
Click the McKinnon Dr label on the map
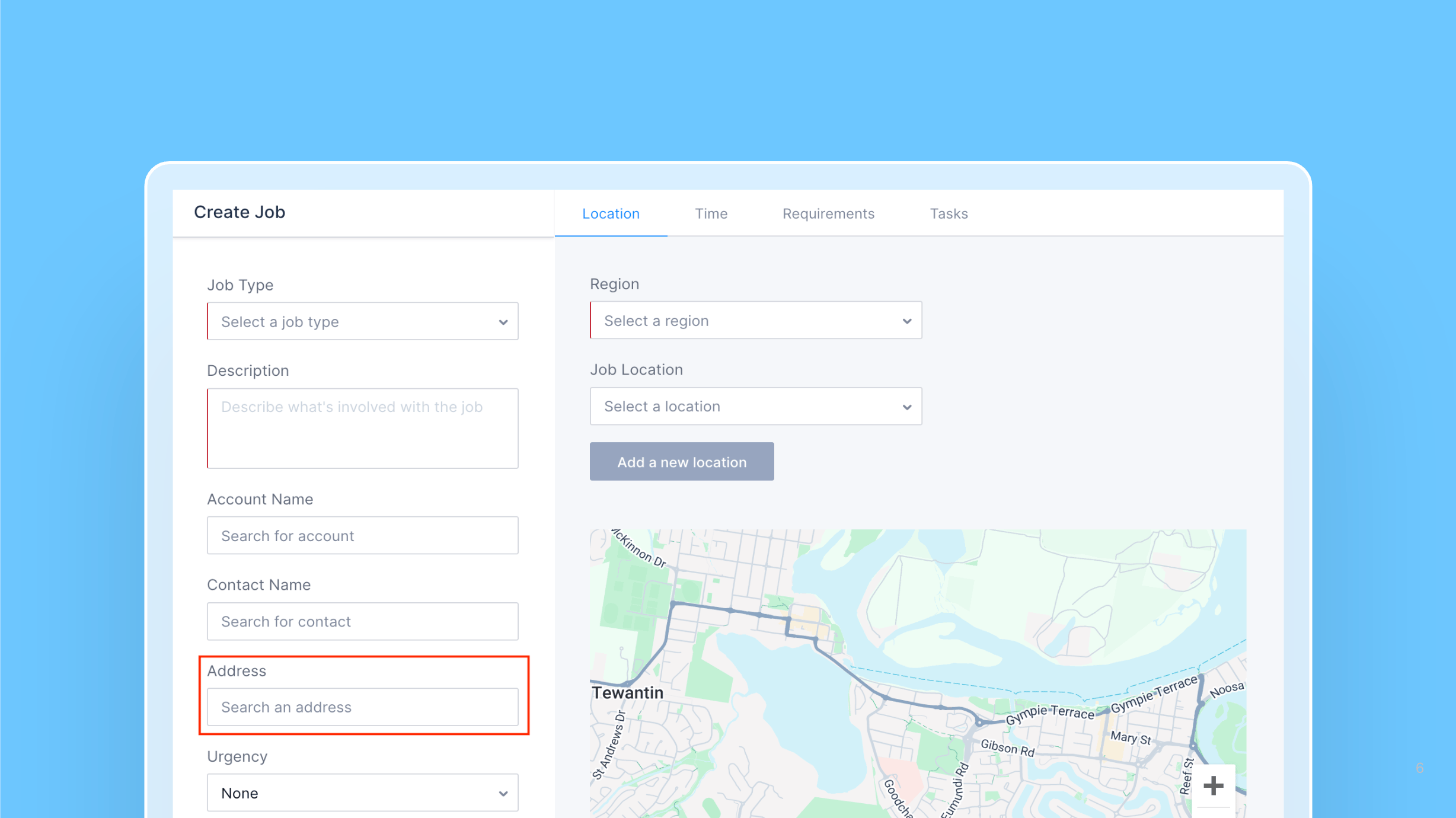[639, 549]
